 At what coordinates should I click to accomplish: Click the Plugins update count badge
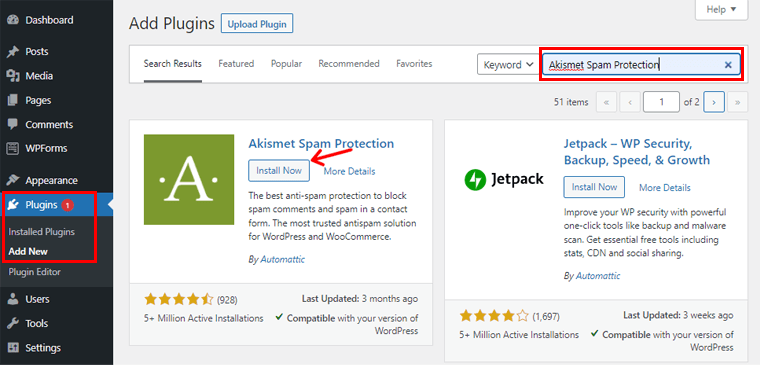point(67,206)
